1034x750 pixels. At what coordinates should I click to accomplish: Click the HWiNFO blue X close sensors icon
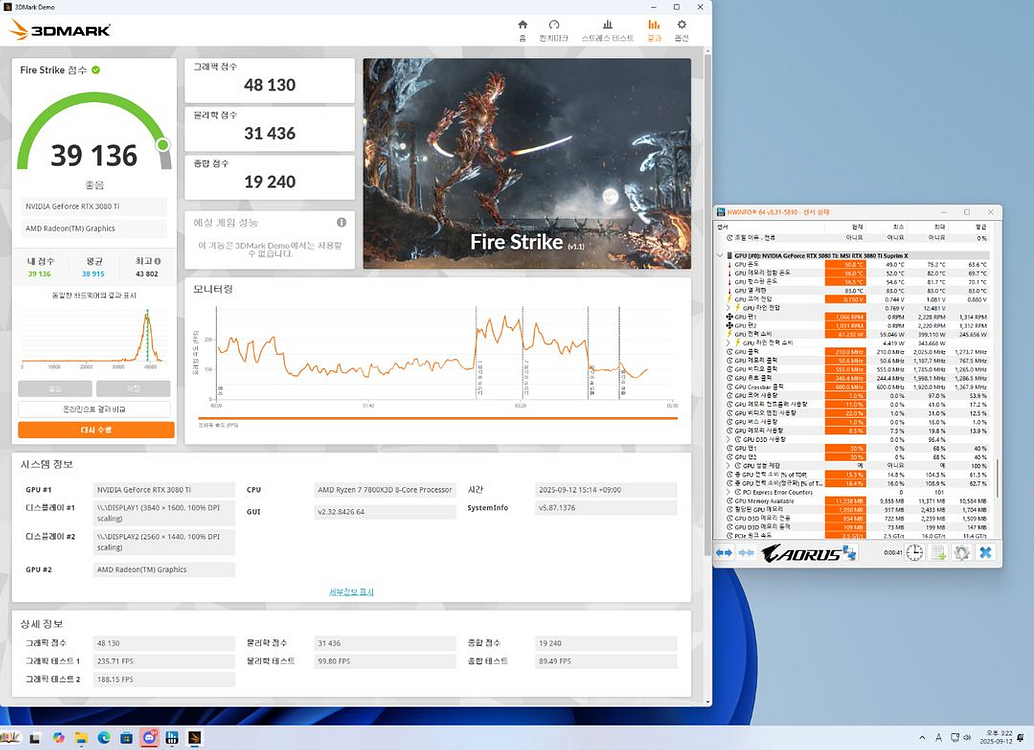(x=985, y=553)
